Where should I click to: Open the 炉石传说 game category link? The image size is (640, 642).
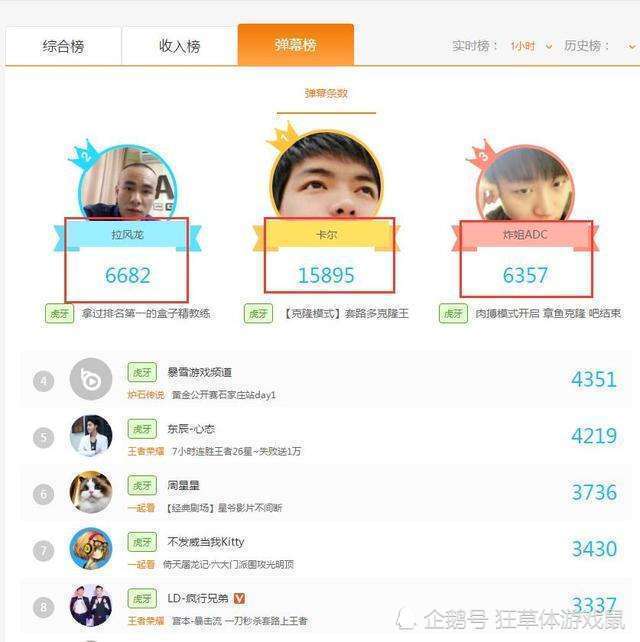[x=146, y=395]
